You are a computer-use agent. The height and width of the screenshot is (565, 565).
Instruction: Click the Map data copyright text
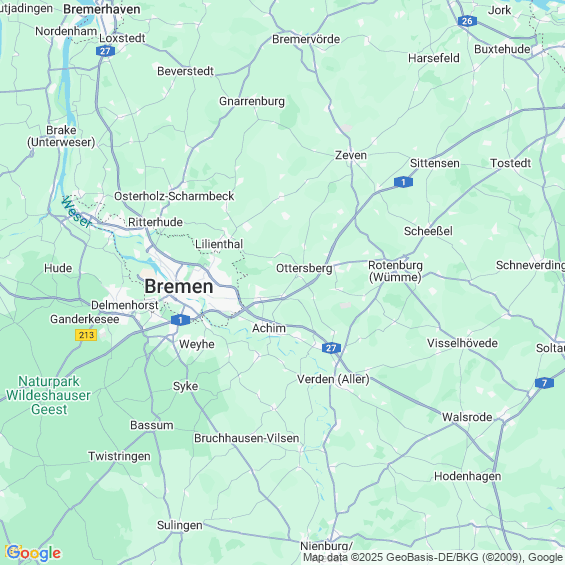click(432, 557)
